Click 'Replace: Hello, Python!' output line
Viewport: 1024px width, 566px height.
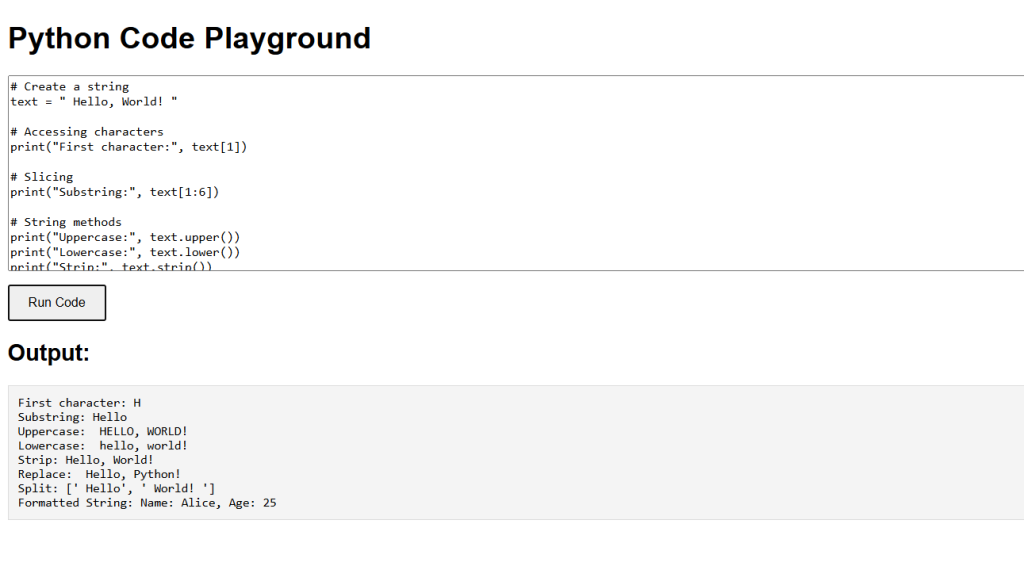[99, 474]
